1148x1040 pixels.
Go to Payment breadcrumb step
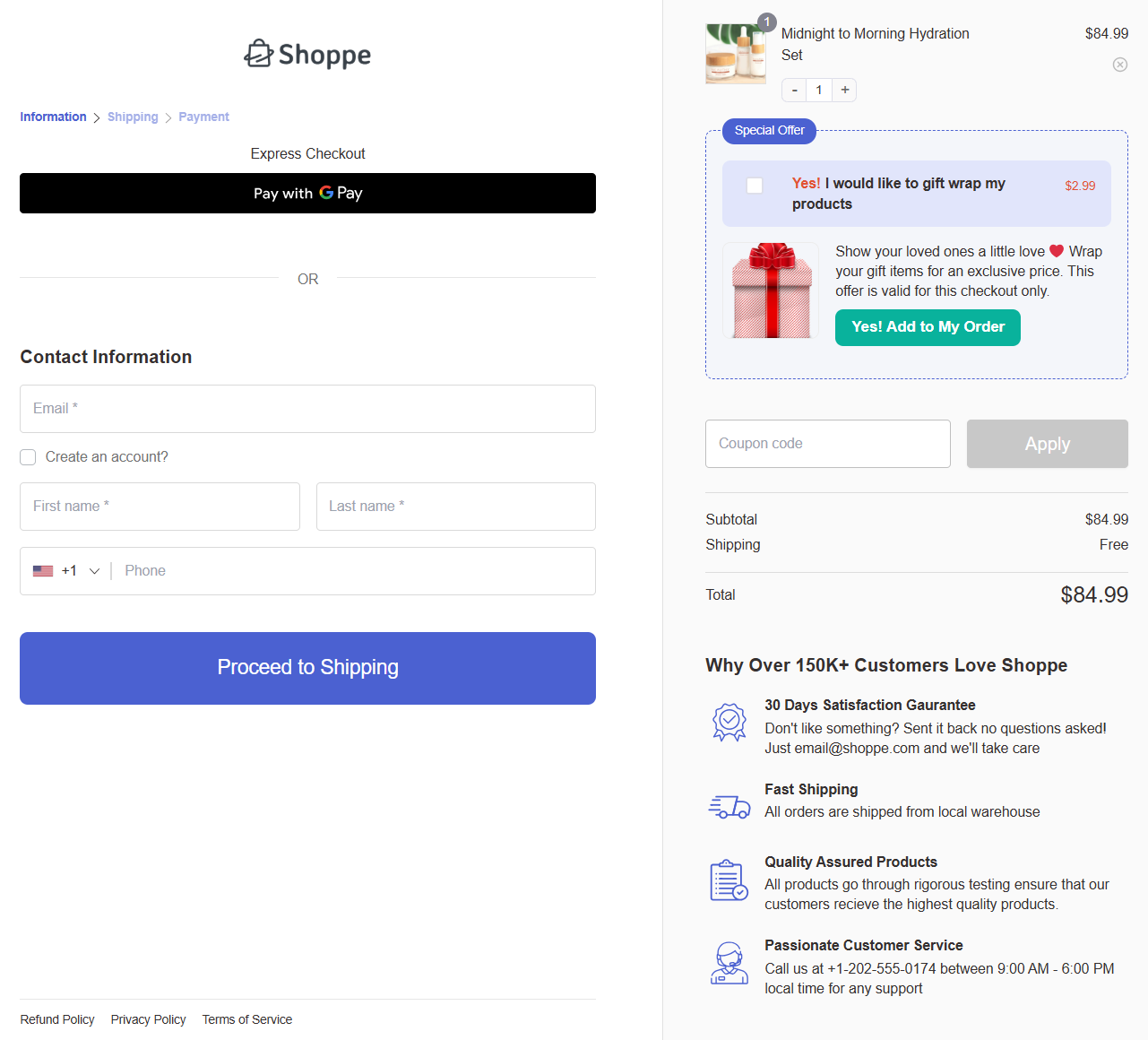(x=203, y=117)
